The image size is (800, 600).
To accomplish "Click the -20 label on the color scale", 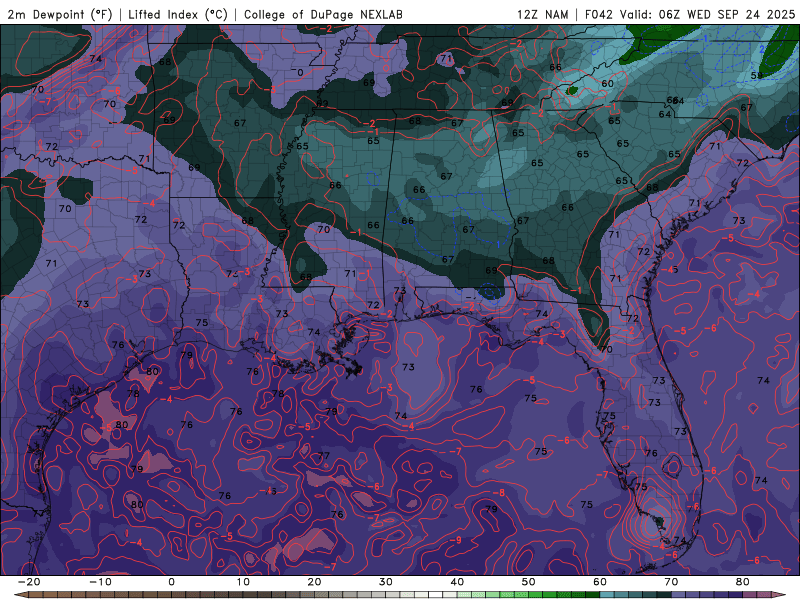I will [29, 582].
